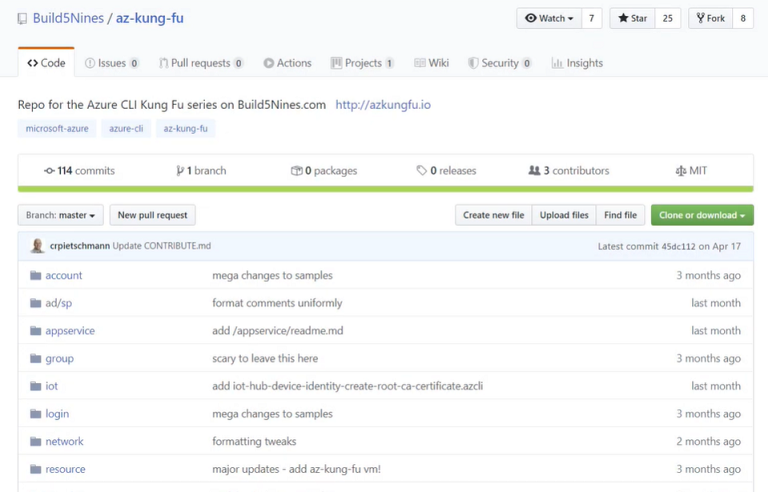Screen dimensions: 768x492
Task: Click the folder icon beside iot
Action: point(35,386)
